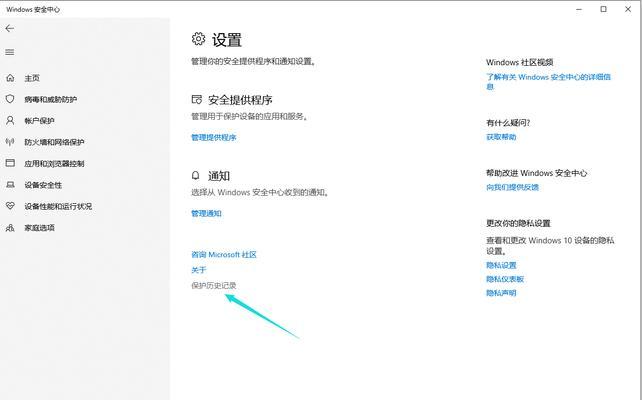Click the back arrow icon

point(10,28)
